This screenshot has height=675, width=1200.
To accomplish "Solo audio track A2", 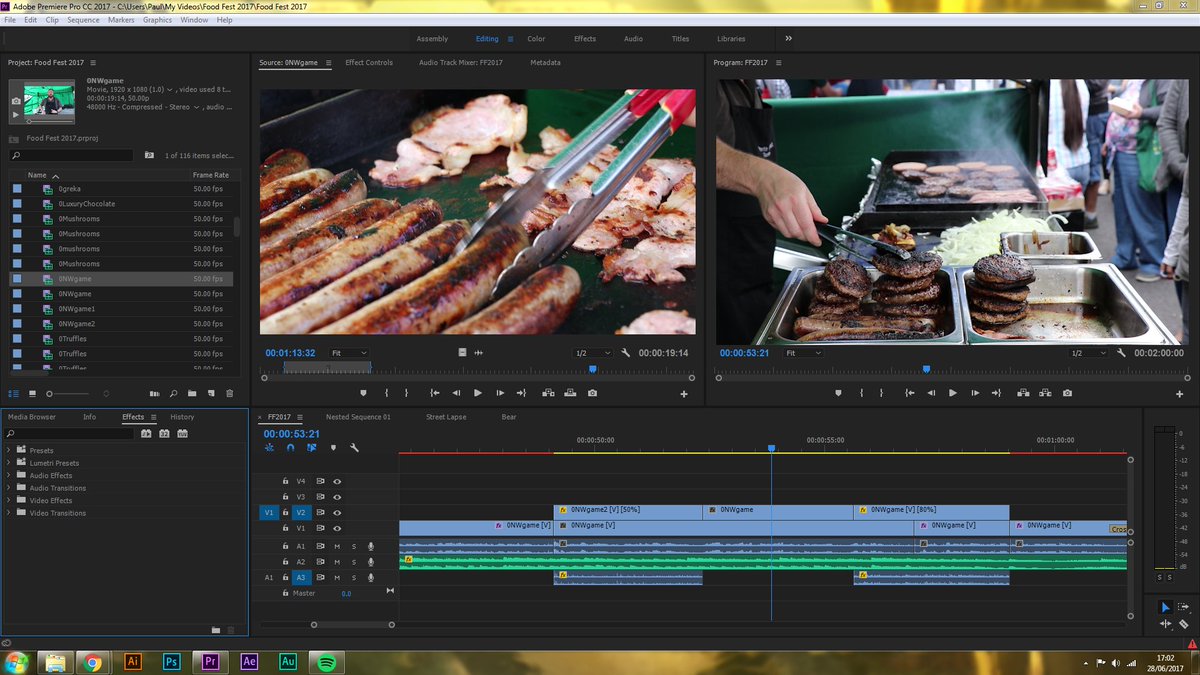I will (x=353, y=562).
